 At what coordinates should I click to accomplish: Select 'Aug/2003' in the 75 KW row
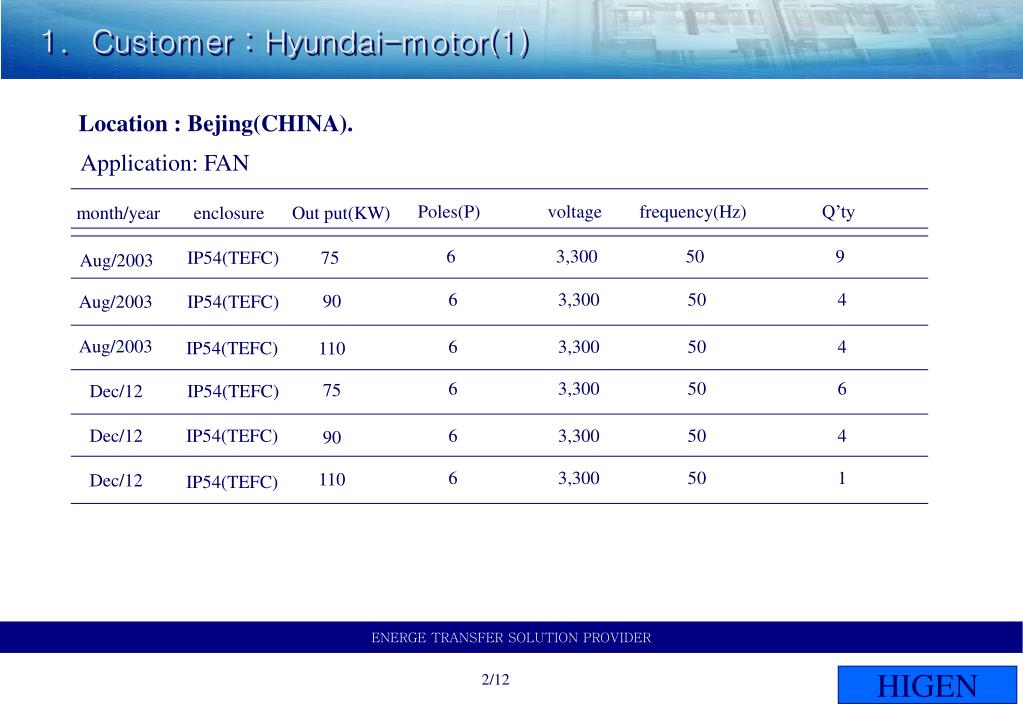point(116,260)
